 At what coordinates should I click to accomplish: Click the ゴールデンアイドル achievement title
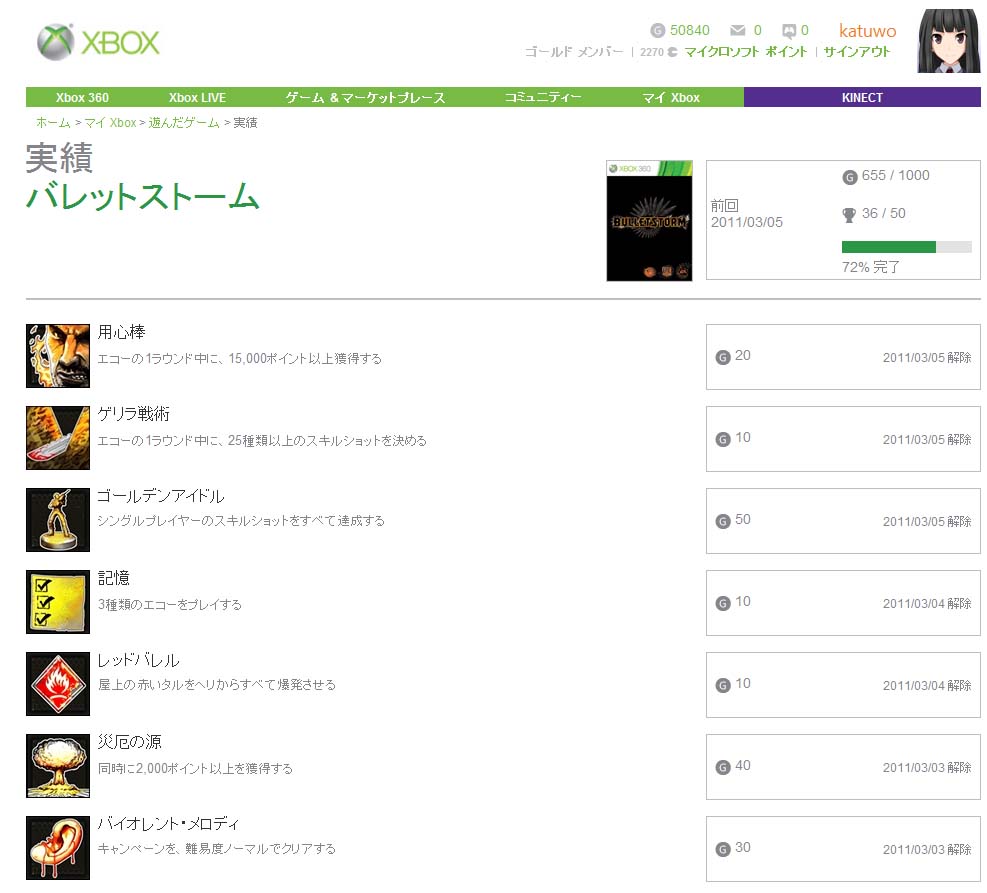[161, 496]
